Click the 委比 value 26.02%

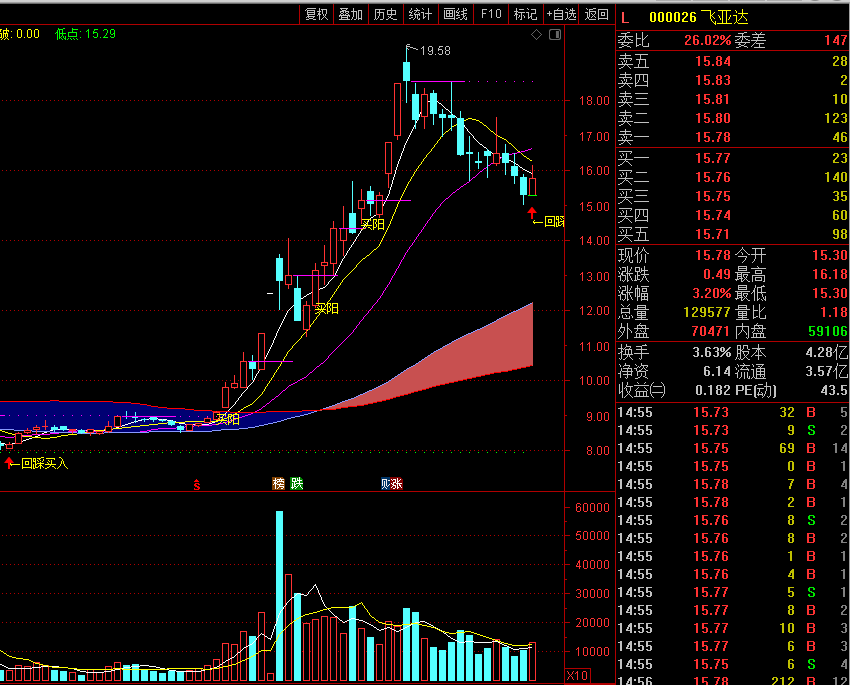coord(707,40)
